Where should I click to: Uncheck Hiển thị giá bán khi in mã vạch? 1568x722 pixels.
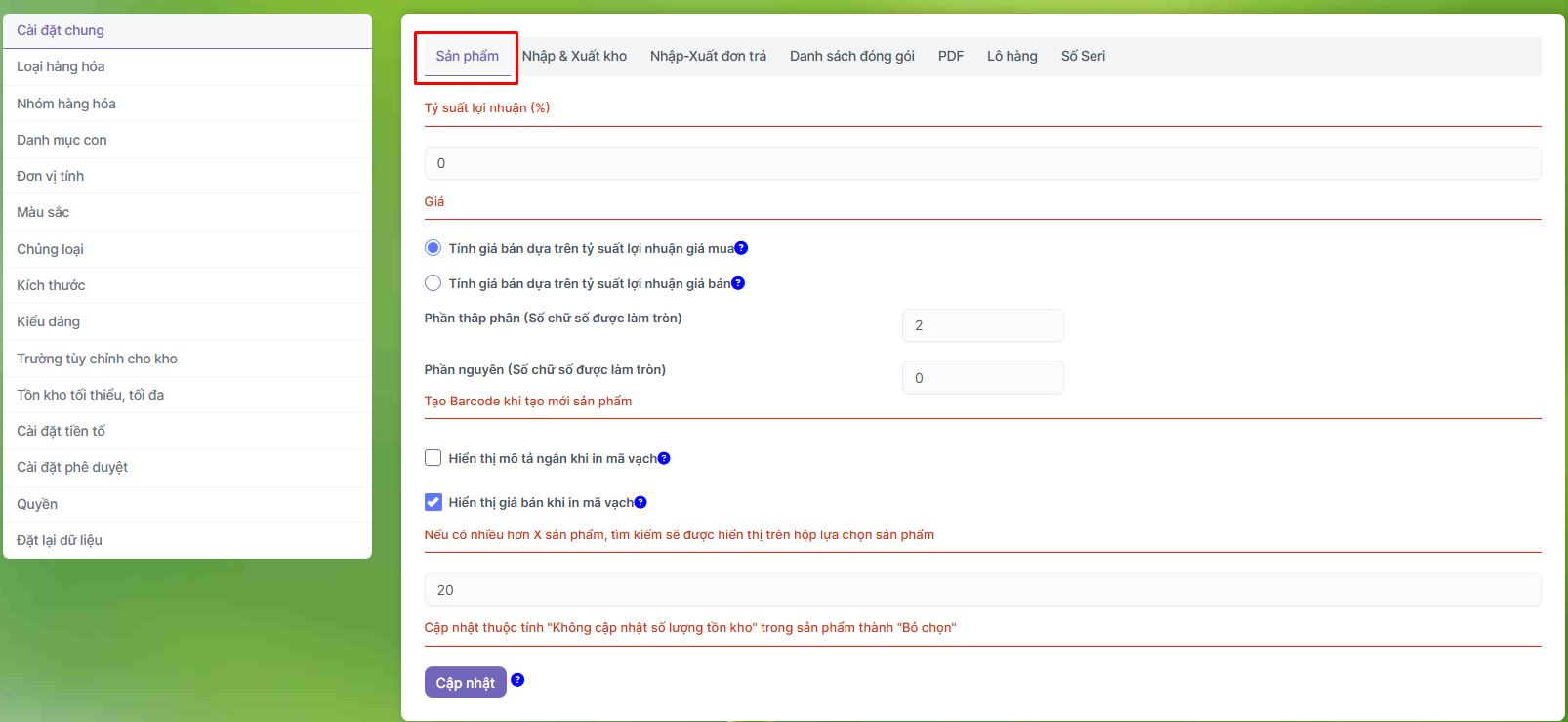433,502
